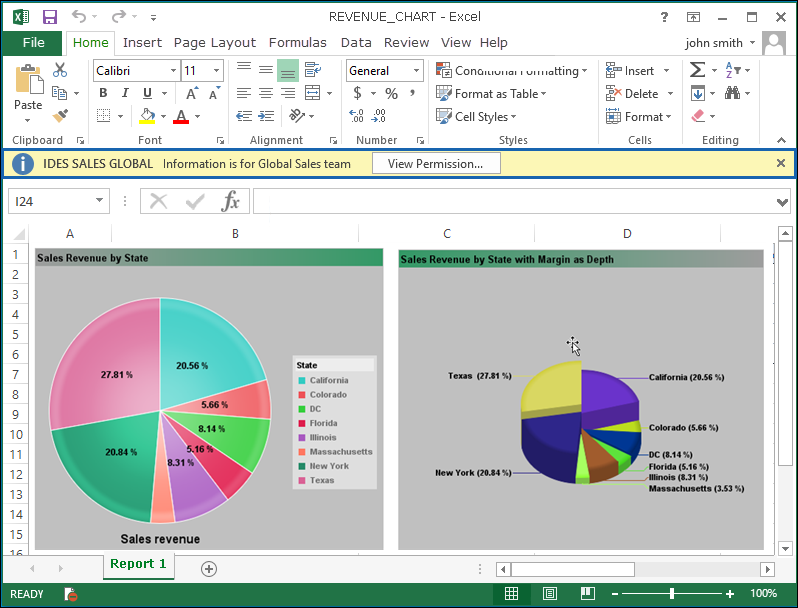Click the Cut scissors icon
This screenshot has width=798, height=608.
pos(60,70)
